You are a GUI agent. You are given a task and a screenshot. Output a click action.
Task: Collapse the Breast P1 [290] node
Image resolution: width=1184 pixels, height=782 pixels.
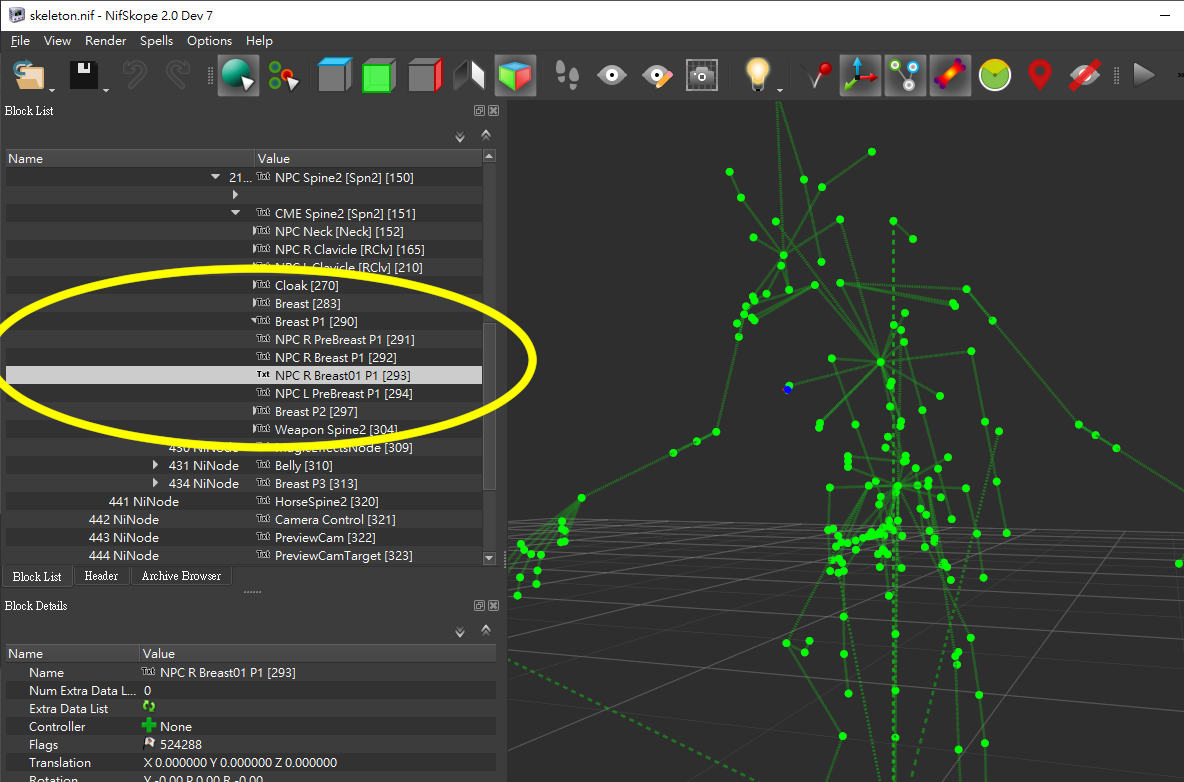pyautogui.click(x=254, y=321)
